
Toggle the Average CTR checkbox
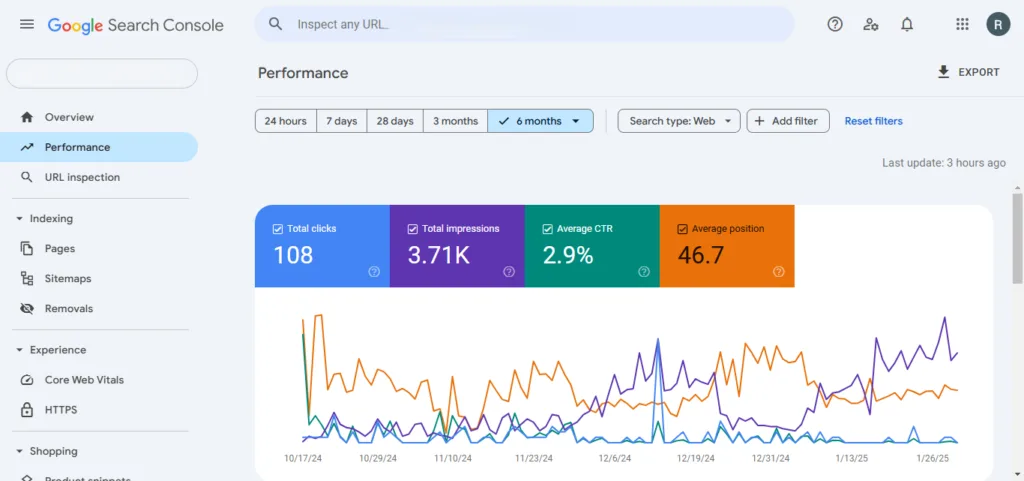548,229
